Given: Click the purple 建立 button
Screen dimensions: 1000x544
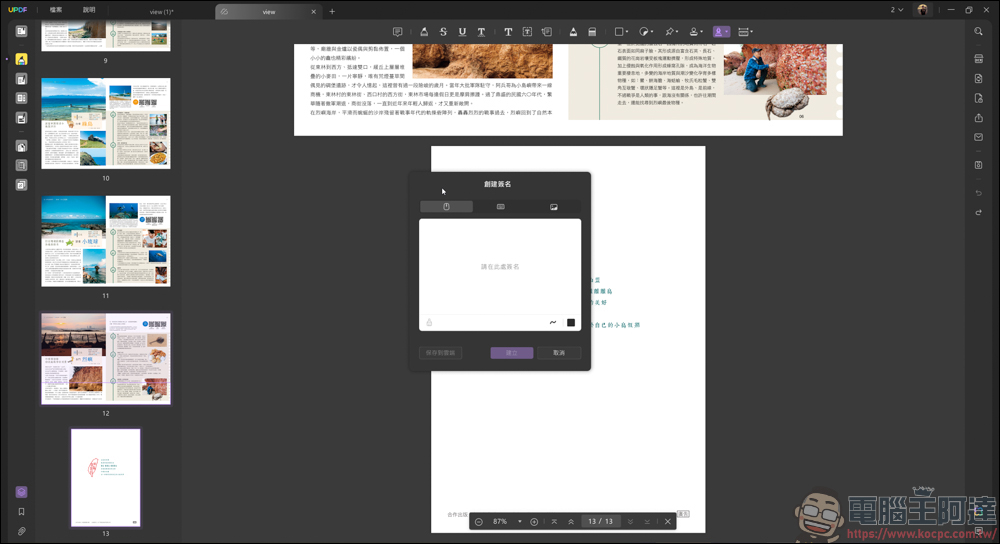Looking at the screenshot, I should pyautogui.click(x=511, y=353).
